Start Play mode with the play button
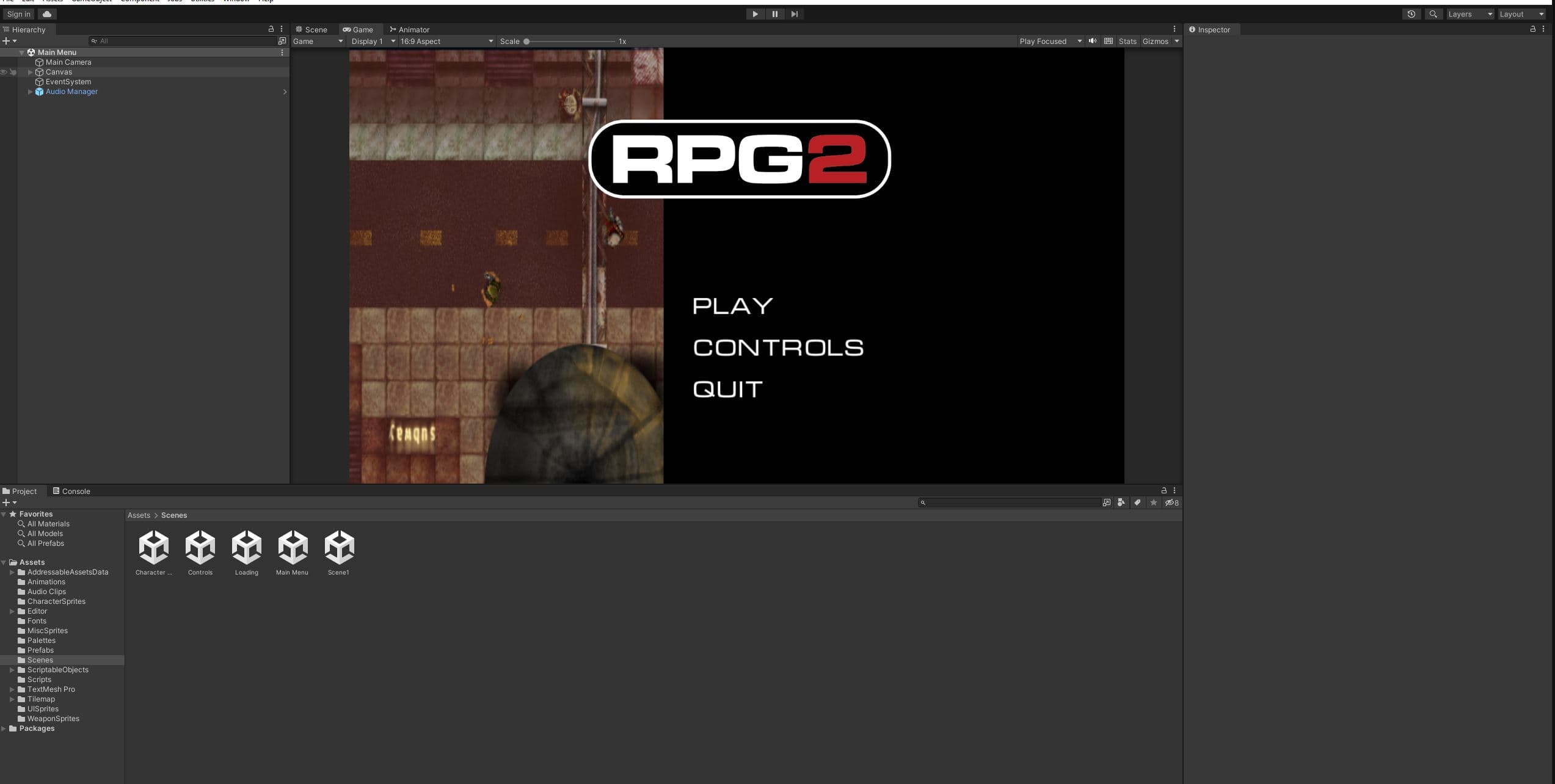The height and width of the screenshot is (784, 1555). [x=755, y=14]
